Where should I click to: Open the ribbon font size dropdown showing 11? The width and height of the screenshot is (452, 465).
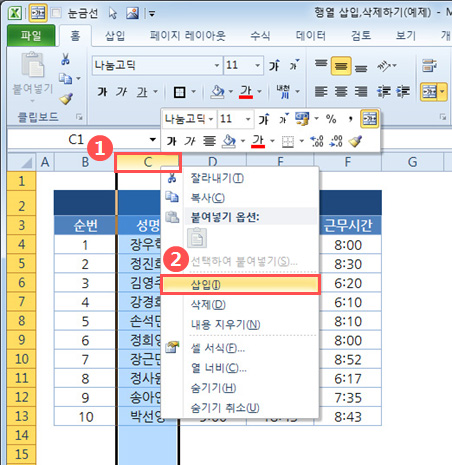tap(257, 65)
